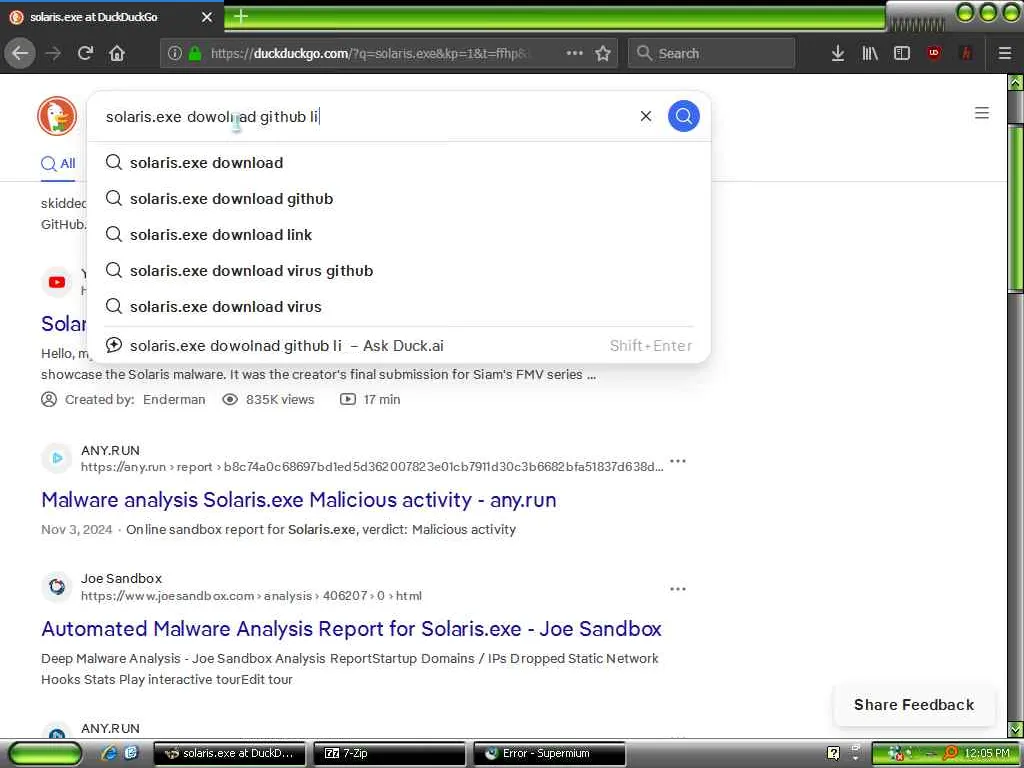Switch to 7-Zip taskbar window
1024x768 pixels.
click(x=389, y=753)
